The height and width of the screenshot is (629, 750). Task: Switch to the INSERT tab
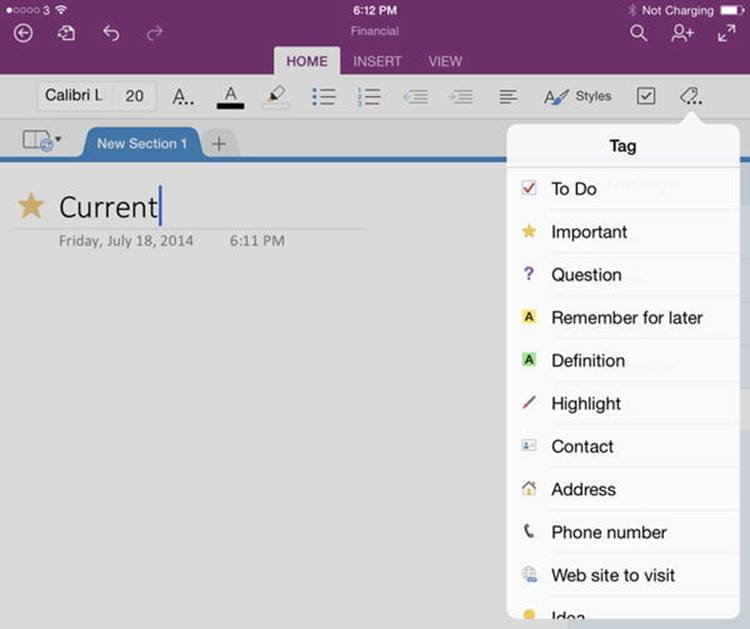click(x=377, y=61)
